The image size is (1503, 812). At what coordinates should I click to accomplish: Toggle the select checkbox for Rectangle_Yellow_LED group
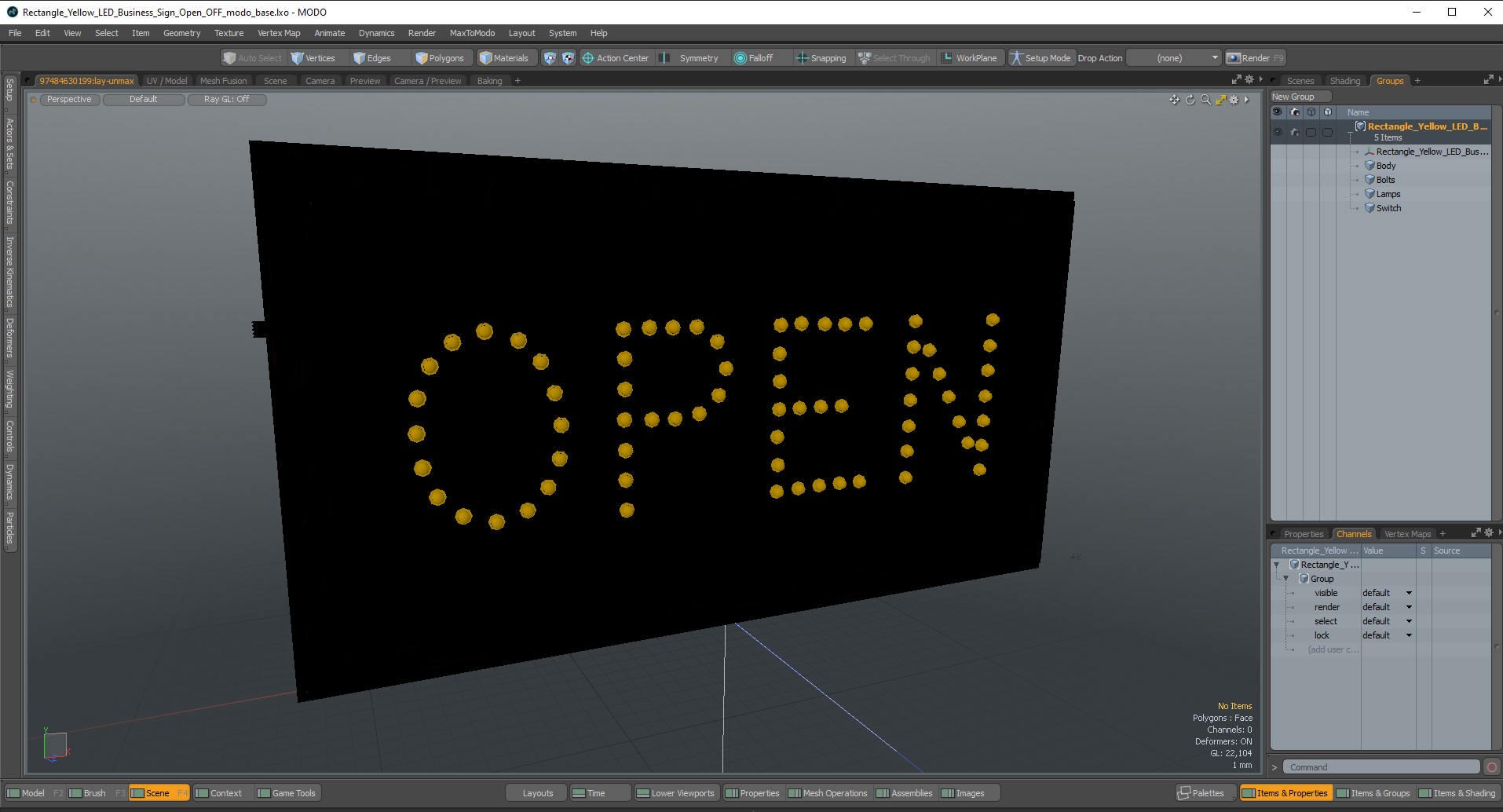pos(1311,132)
